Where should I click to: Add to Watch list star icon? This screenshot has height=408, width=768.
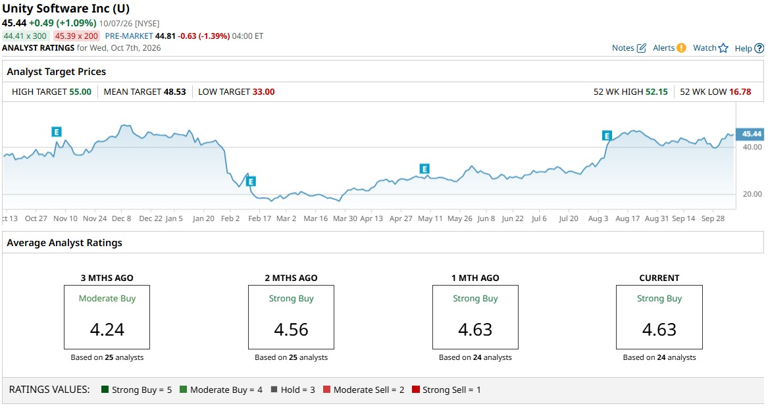723,48
